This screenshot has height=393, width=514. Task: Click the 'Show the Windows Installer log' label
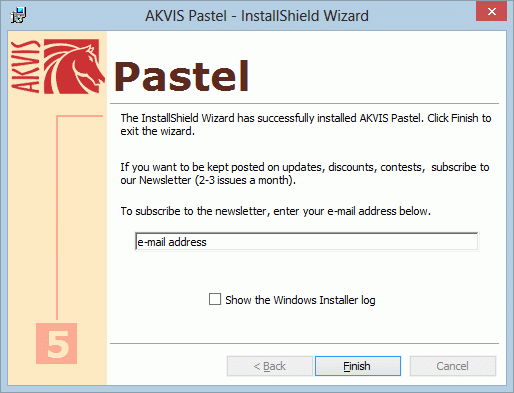tap(300, 300)
